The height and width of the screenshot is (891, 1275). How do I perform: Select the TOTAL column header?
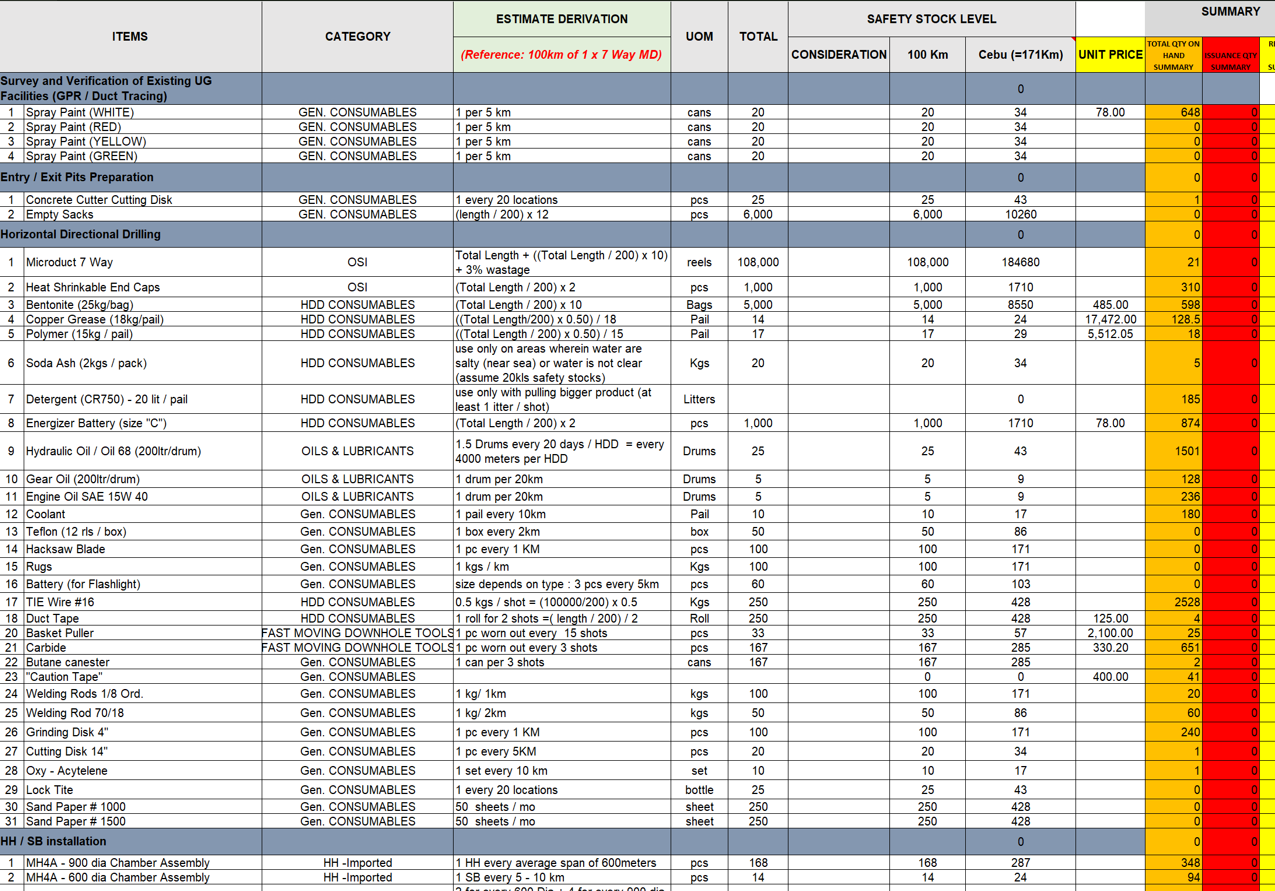(x=758, y=36)
